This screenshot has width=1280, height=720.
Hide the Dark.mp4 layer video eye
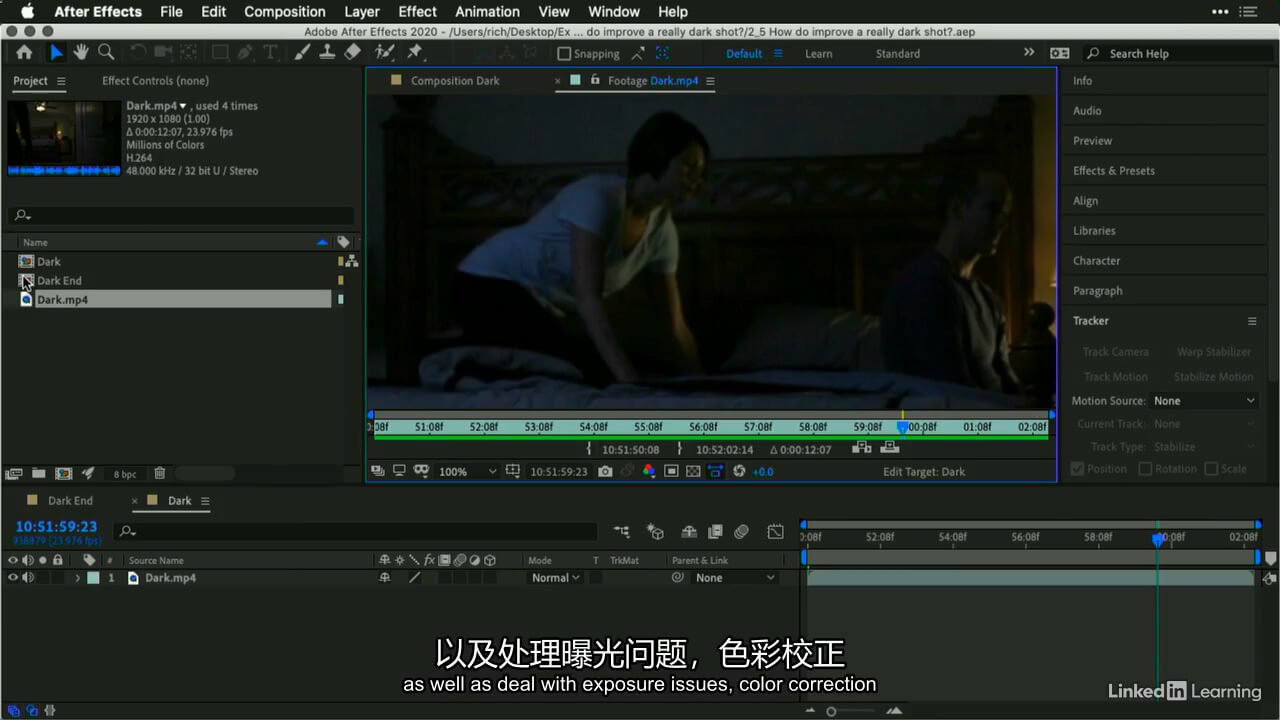click(13, 578)
